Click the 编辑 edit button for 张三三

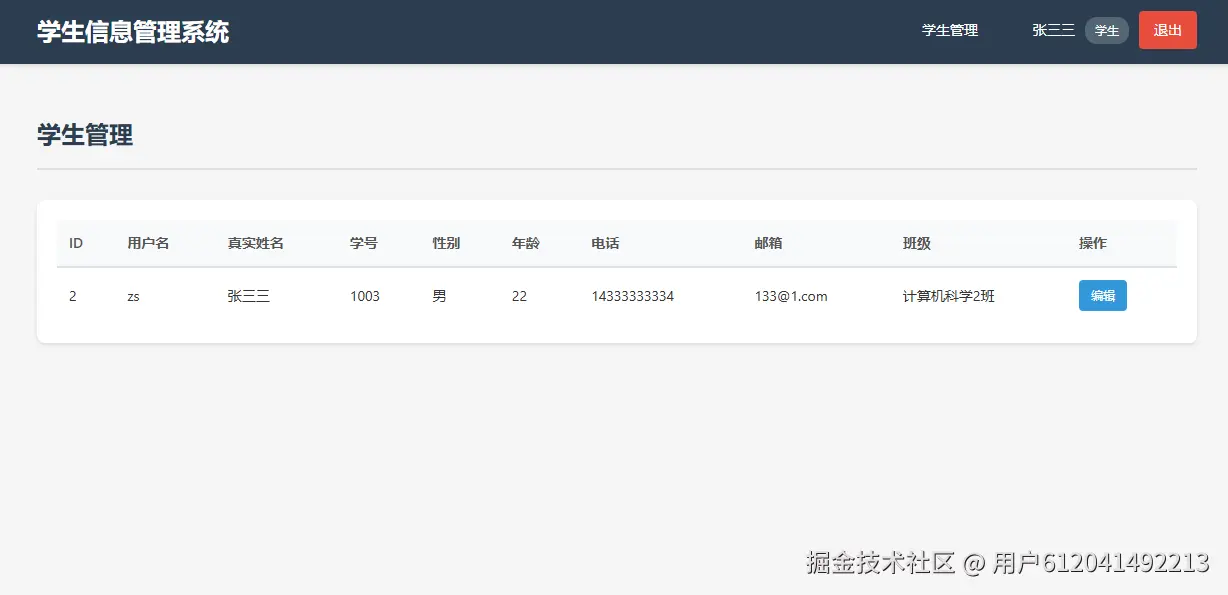tap(1102, 295)
